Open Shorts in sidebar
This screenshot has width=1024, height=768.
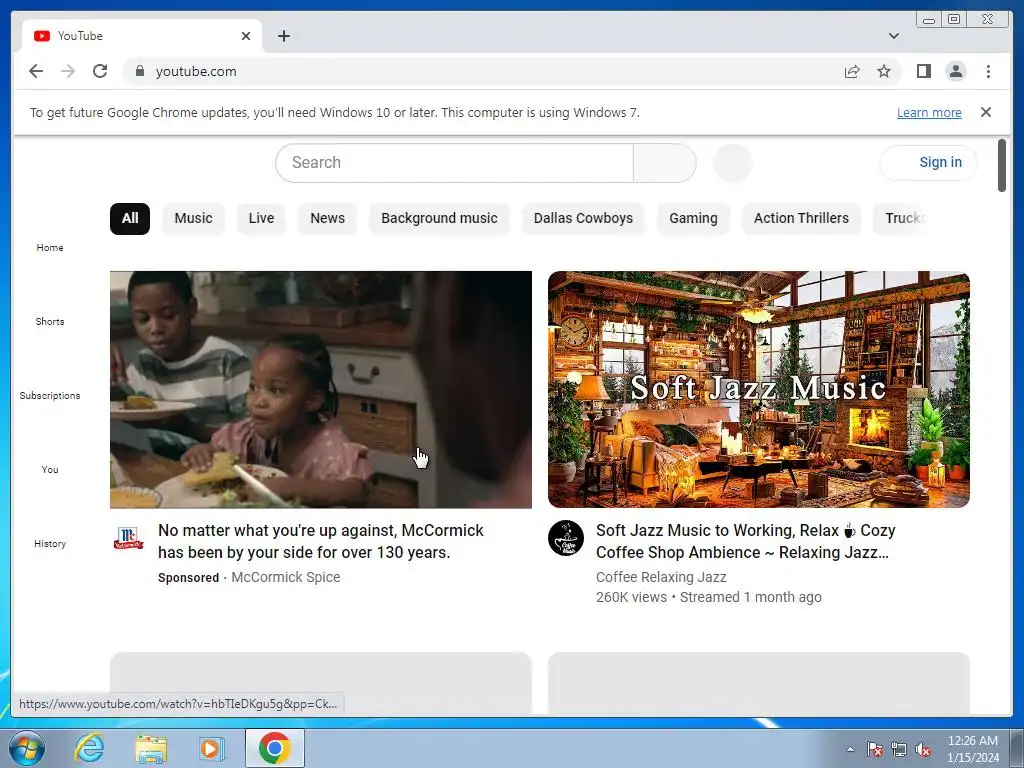50,321
